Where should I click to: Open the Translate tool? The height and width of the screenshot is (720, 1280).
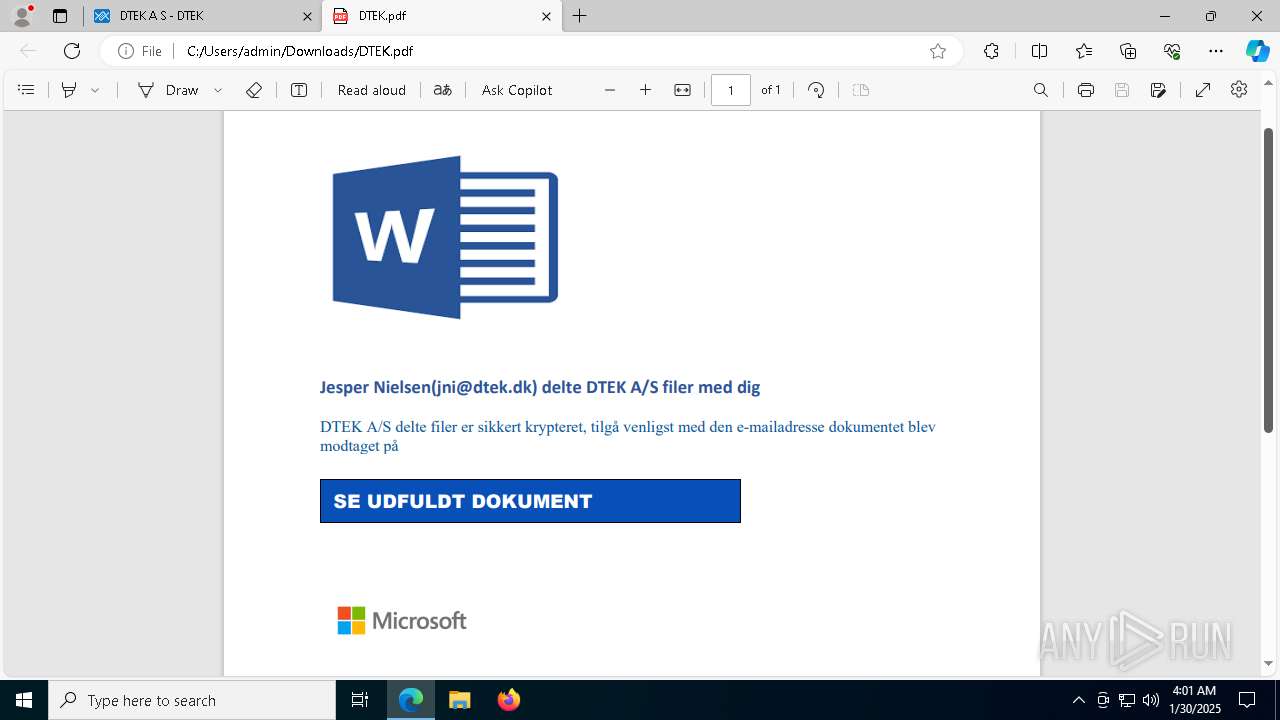point(443,90)
